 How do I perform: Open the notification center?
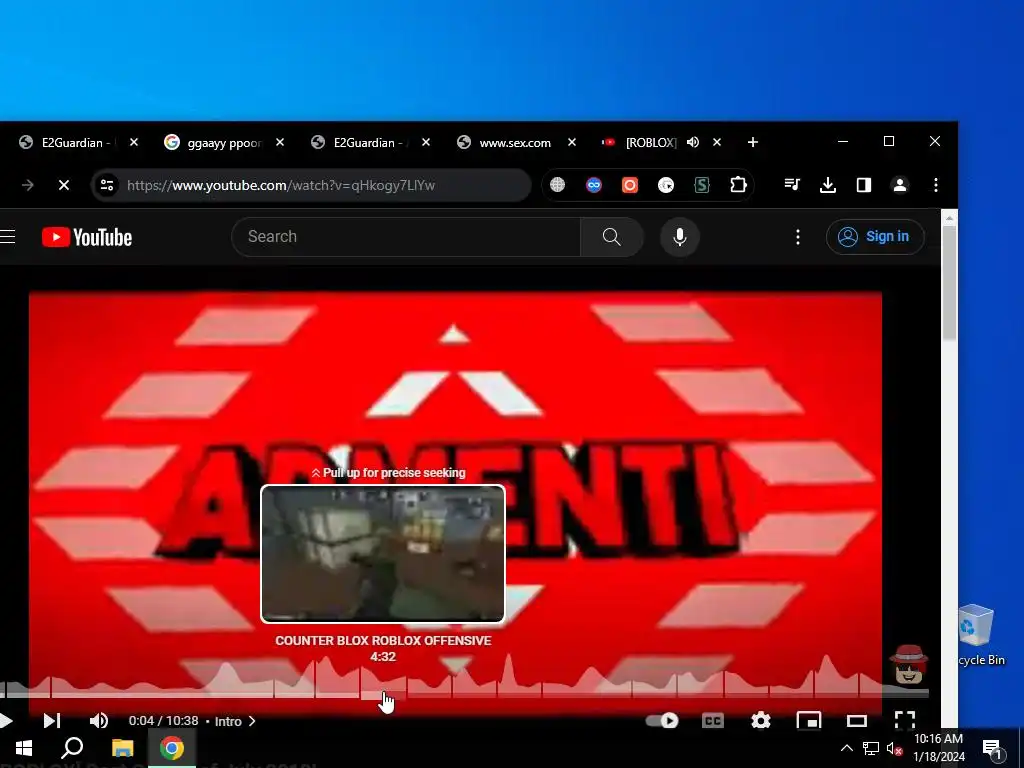992,749
